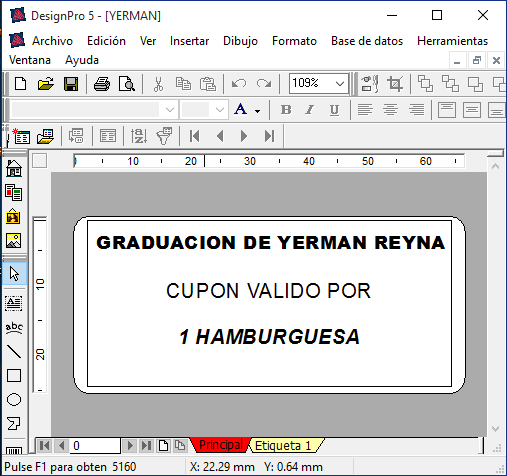
Task: Open the Formato menu
Action: point(294,41)
